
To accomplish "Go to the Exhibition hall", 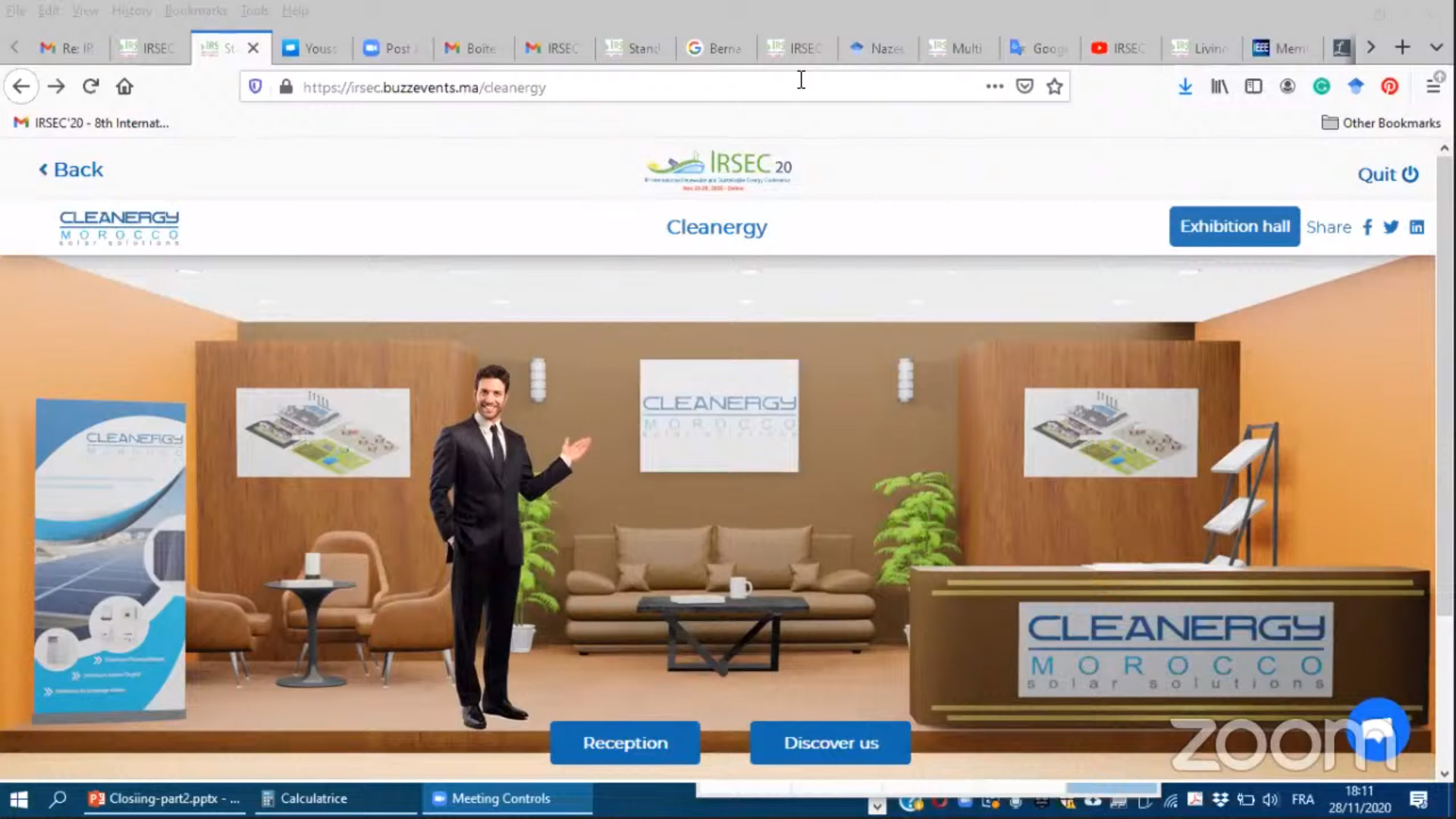I will click(x=1235, y=226).
